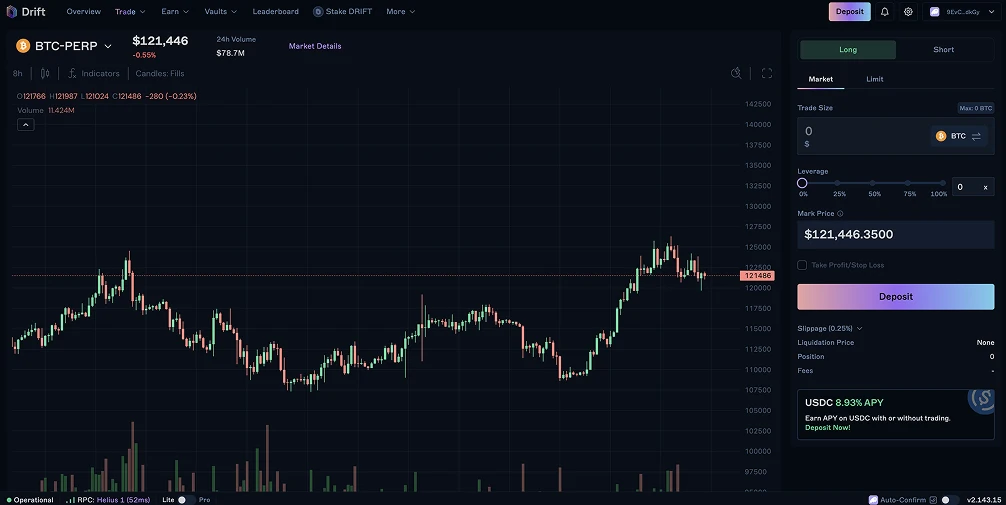1006x505 pixels.
Task: Click the Bitcoin icon beside BTC-PERP
Action: pos(23,46)
